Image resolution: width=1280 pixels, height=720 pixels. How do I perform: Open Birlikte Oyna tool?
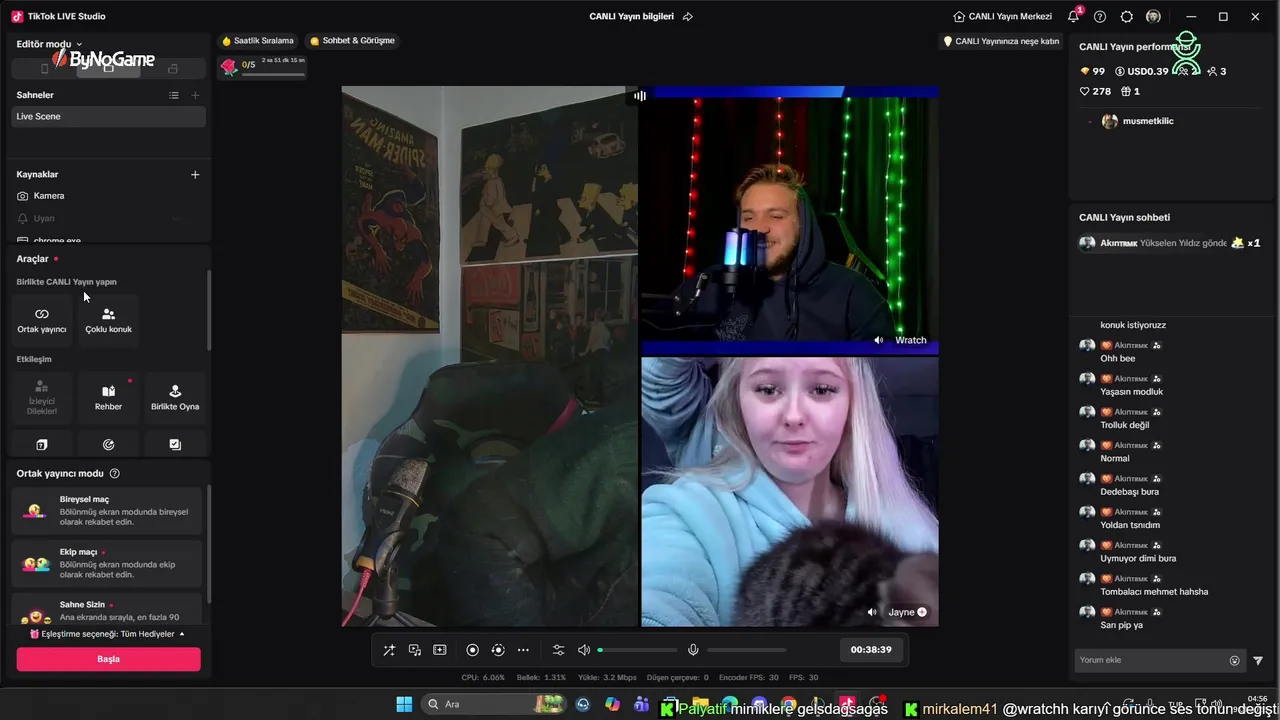pos(175,397)
